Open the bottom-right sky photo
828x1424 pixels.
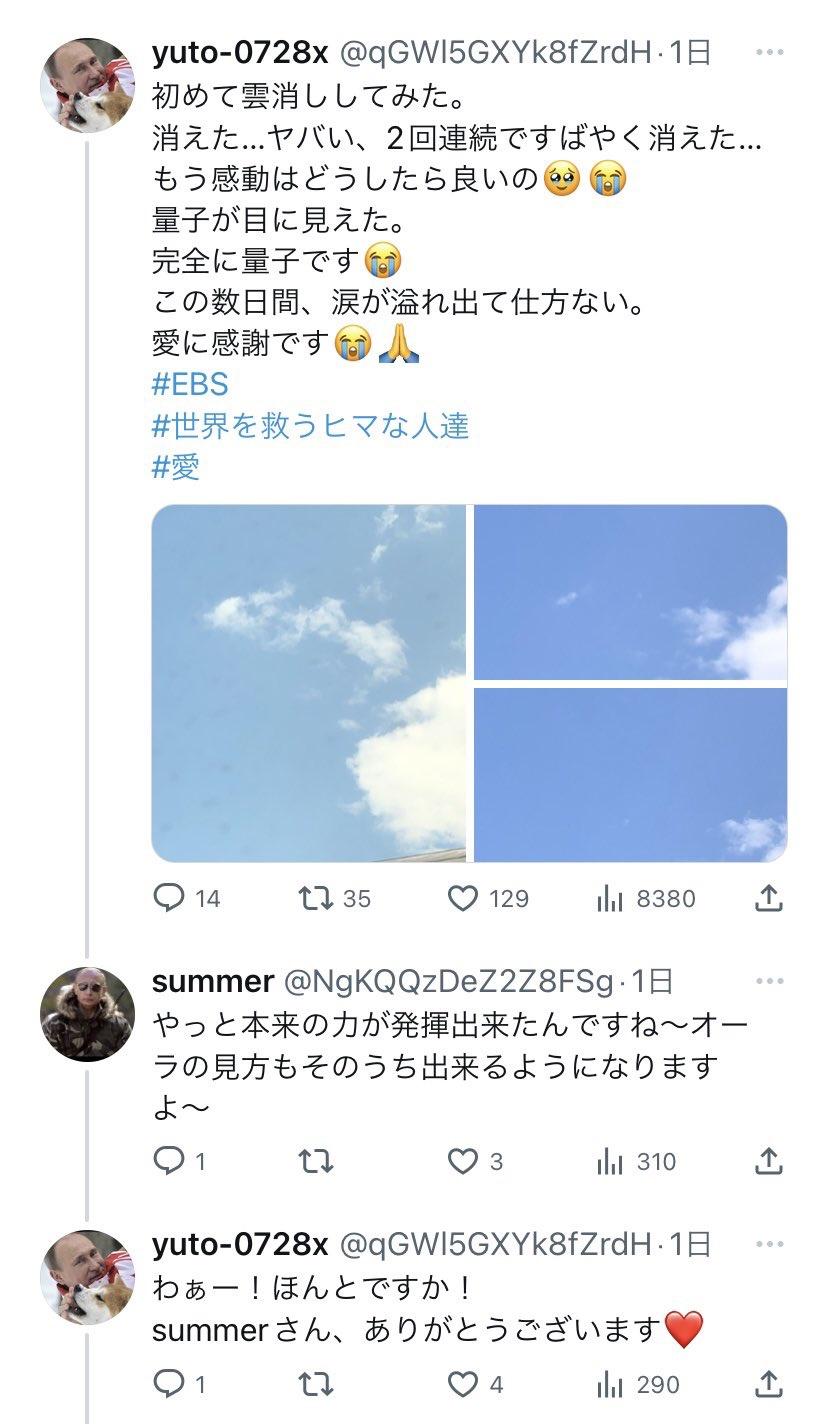pyautogui.click(x=630, y=774)
